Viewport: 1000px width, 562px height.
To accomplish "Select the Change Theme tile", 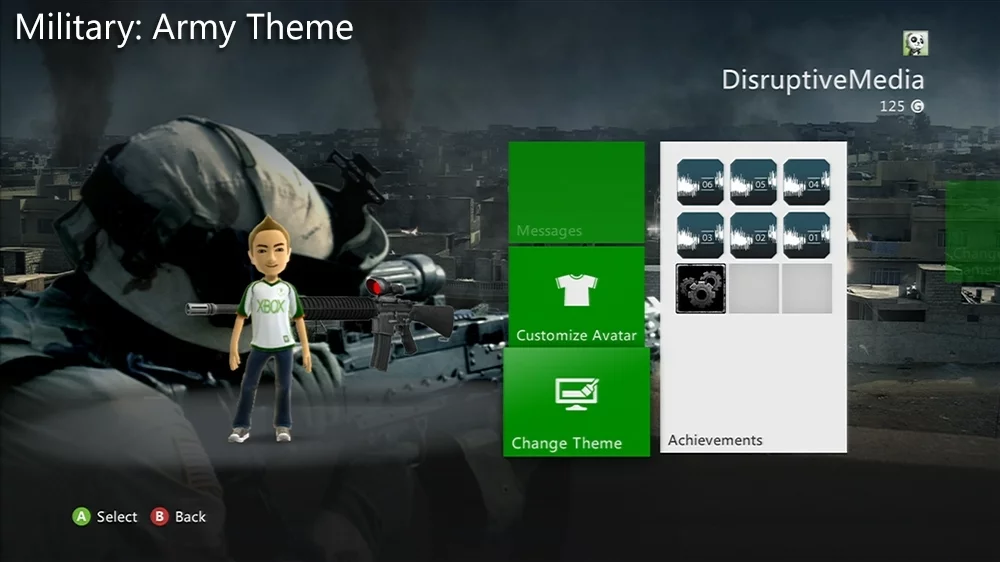I will tap(577, 402).
